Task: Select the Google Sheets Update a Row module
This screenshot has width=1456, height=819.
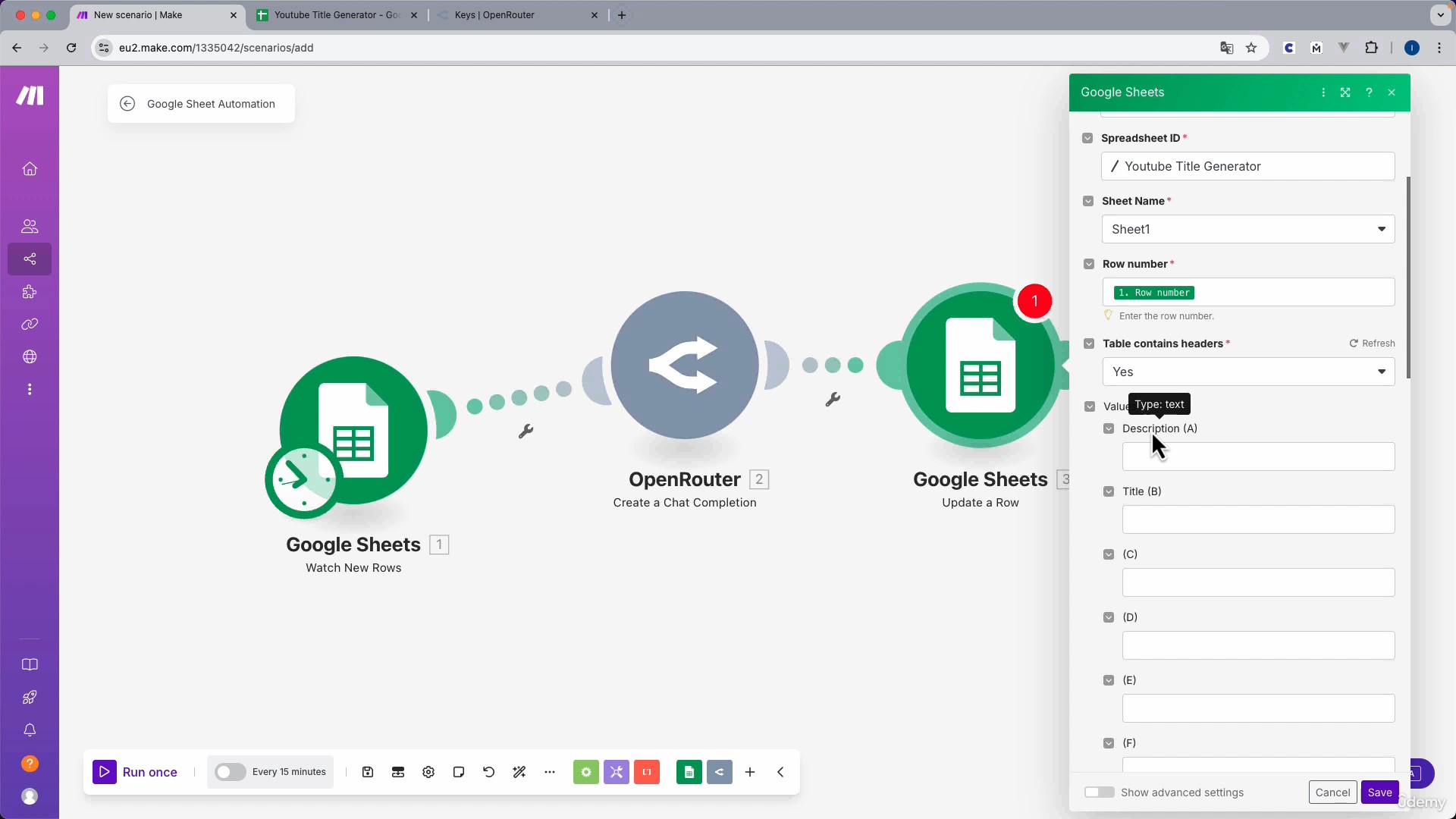Action: [x=981, y=365]
